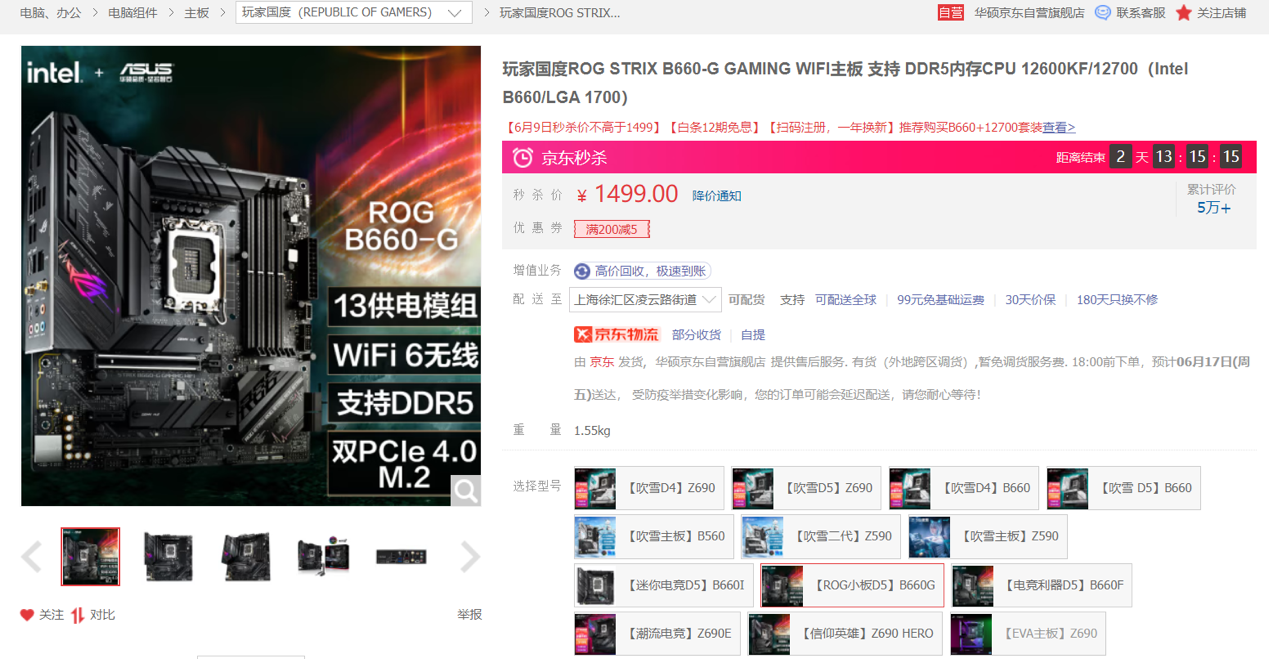The height and width of the screenshot is (659, 1269).
Task: Choose model 【潮流电竞】Z690E
Action: pos(657,634)
